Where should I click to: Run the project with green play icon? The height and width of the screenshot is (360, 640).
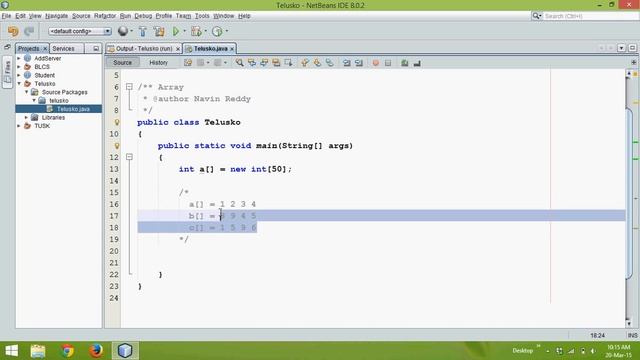tap(176, 31)
